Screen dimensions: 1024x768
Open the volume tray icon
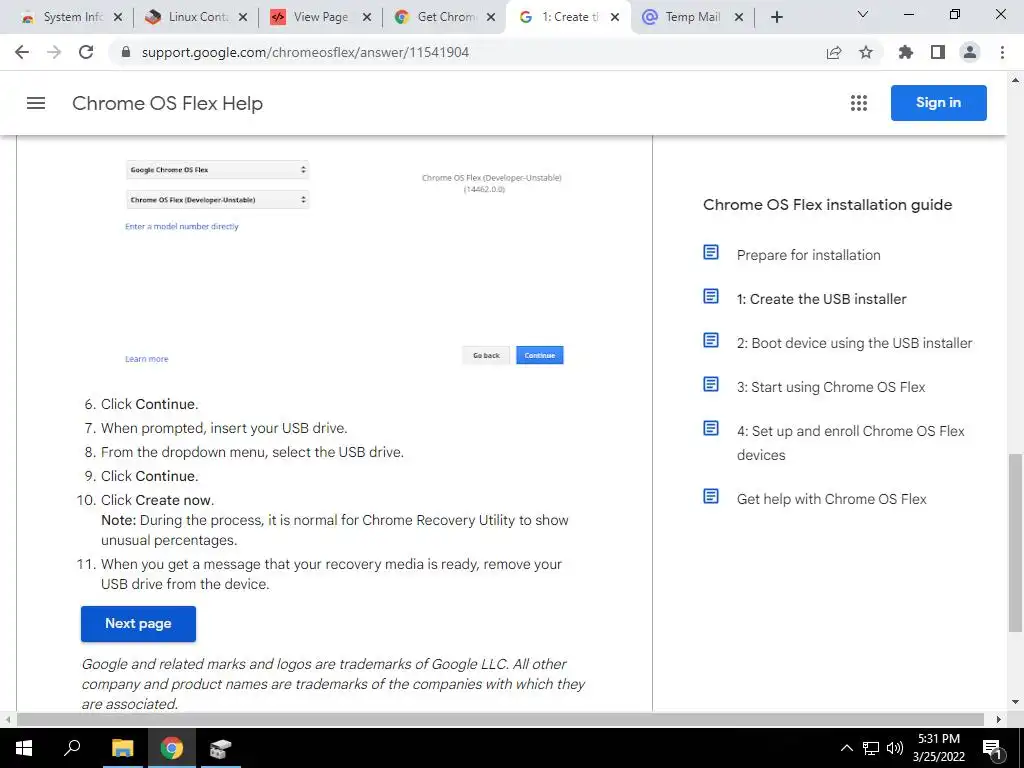[x=895, y=748]
